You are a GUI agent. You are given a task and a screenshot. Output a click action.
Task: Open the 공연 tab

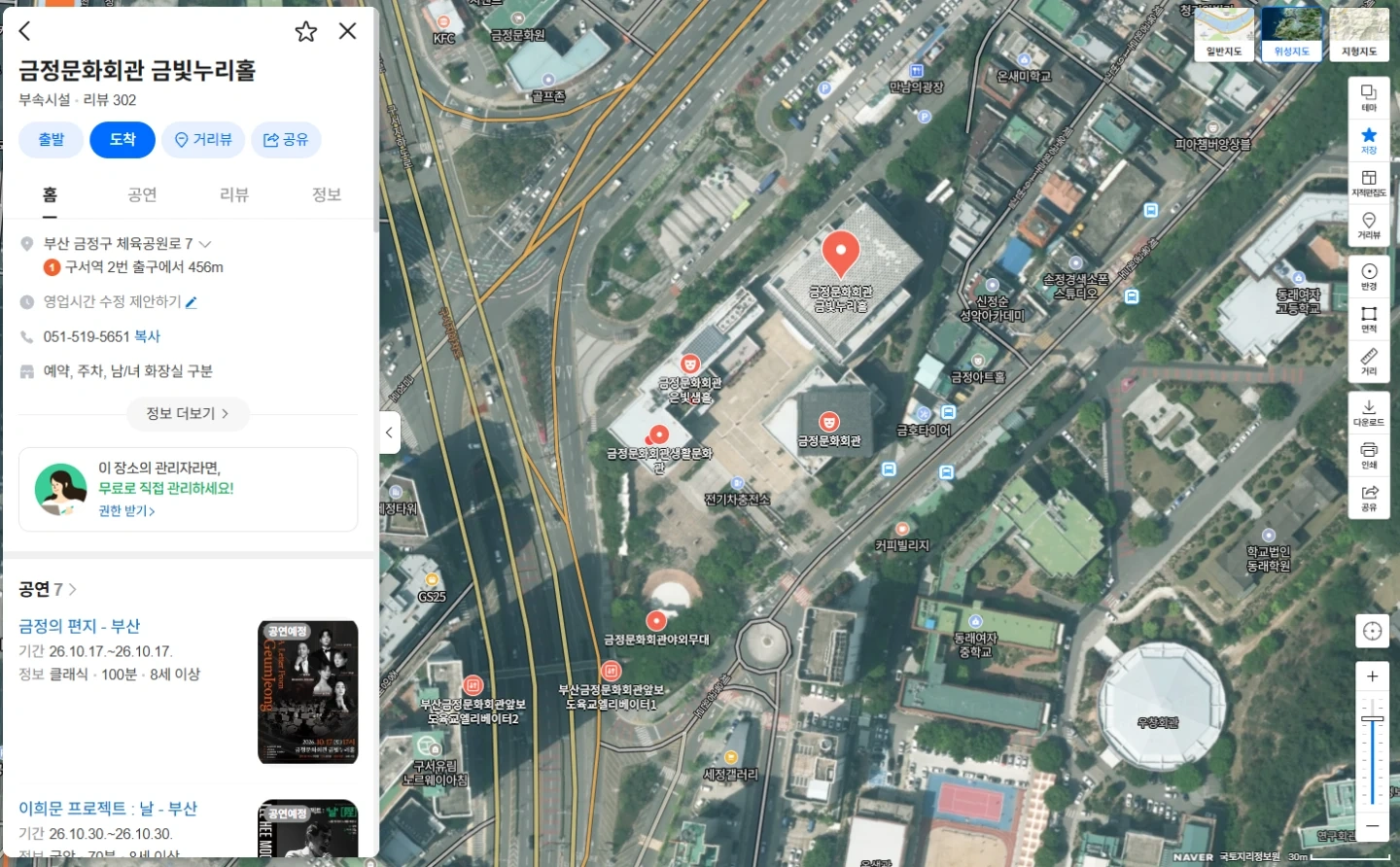pos(142,195)
